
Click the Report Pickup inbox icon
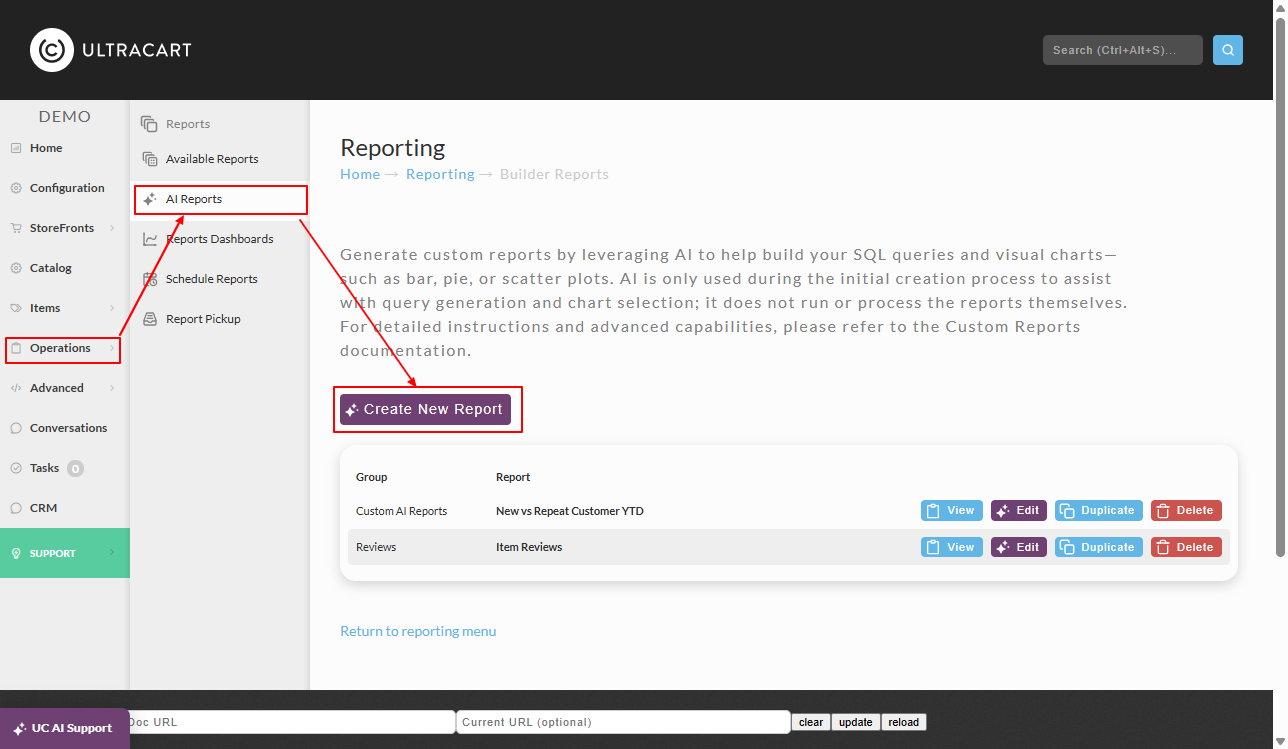(150, 319)
